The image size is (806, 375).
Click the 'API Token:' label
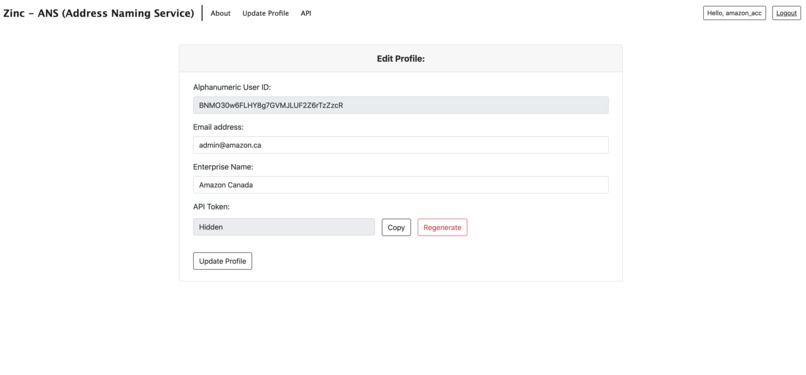point(211,207)
